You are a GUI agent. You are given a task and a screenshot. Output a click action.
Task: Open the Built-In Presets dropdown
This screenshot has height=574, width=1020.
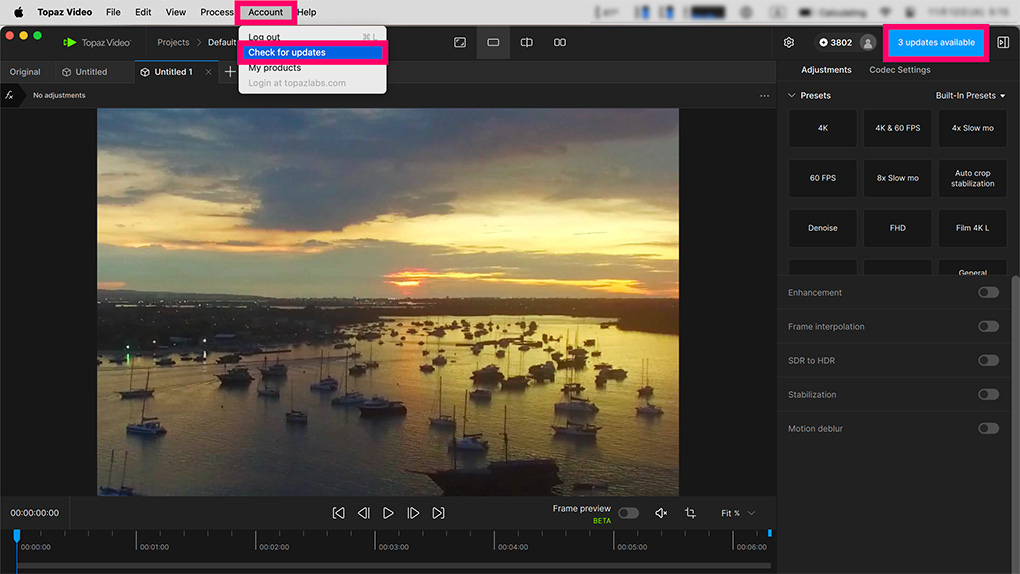coord(970,96)
